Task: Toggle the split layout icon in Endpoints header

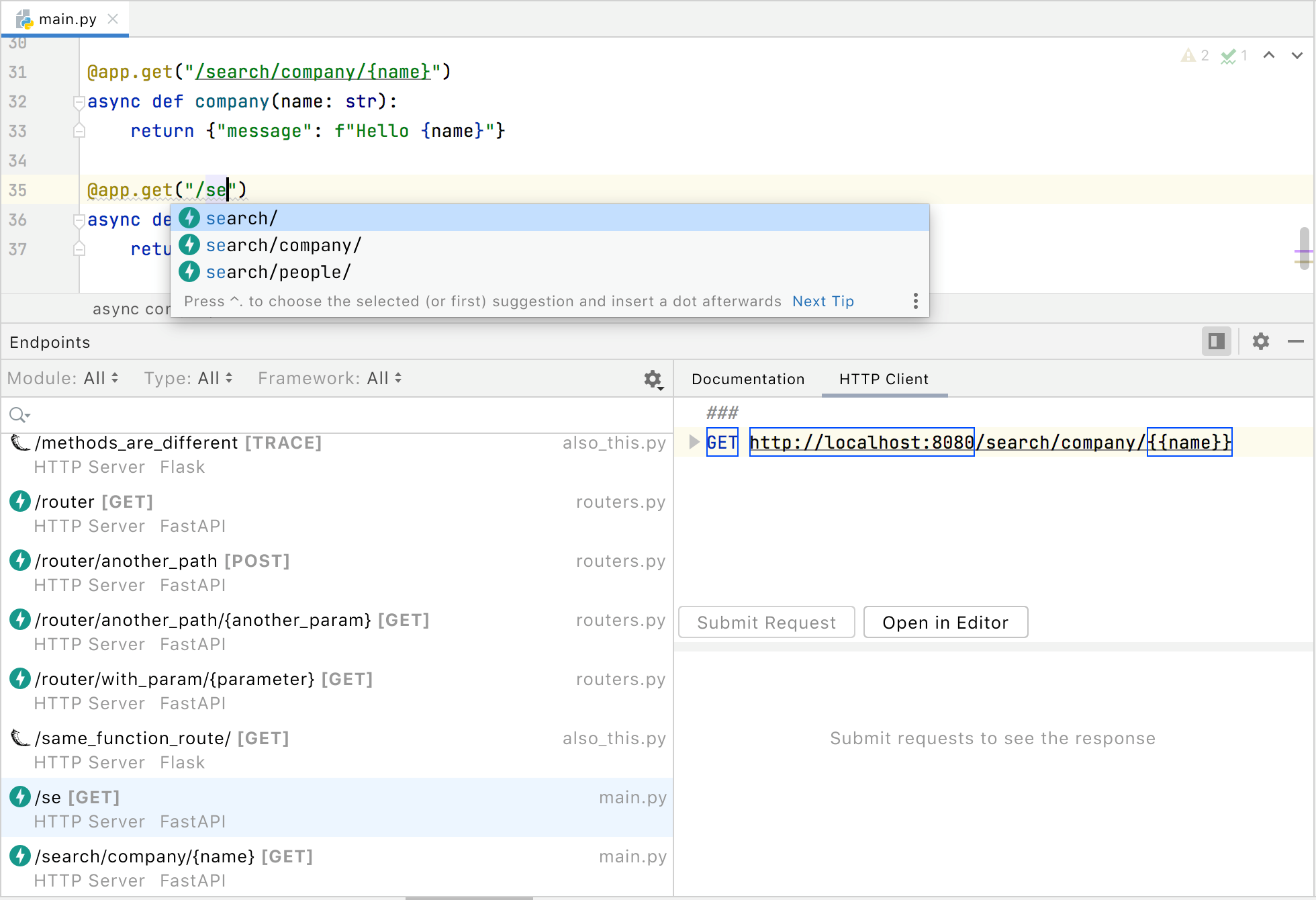Action: click(x=1216, y=341)
